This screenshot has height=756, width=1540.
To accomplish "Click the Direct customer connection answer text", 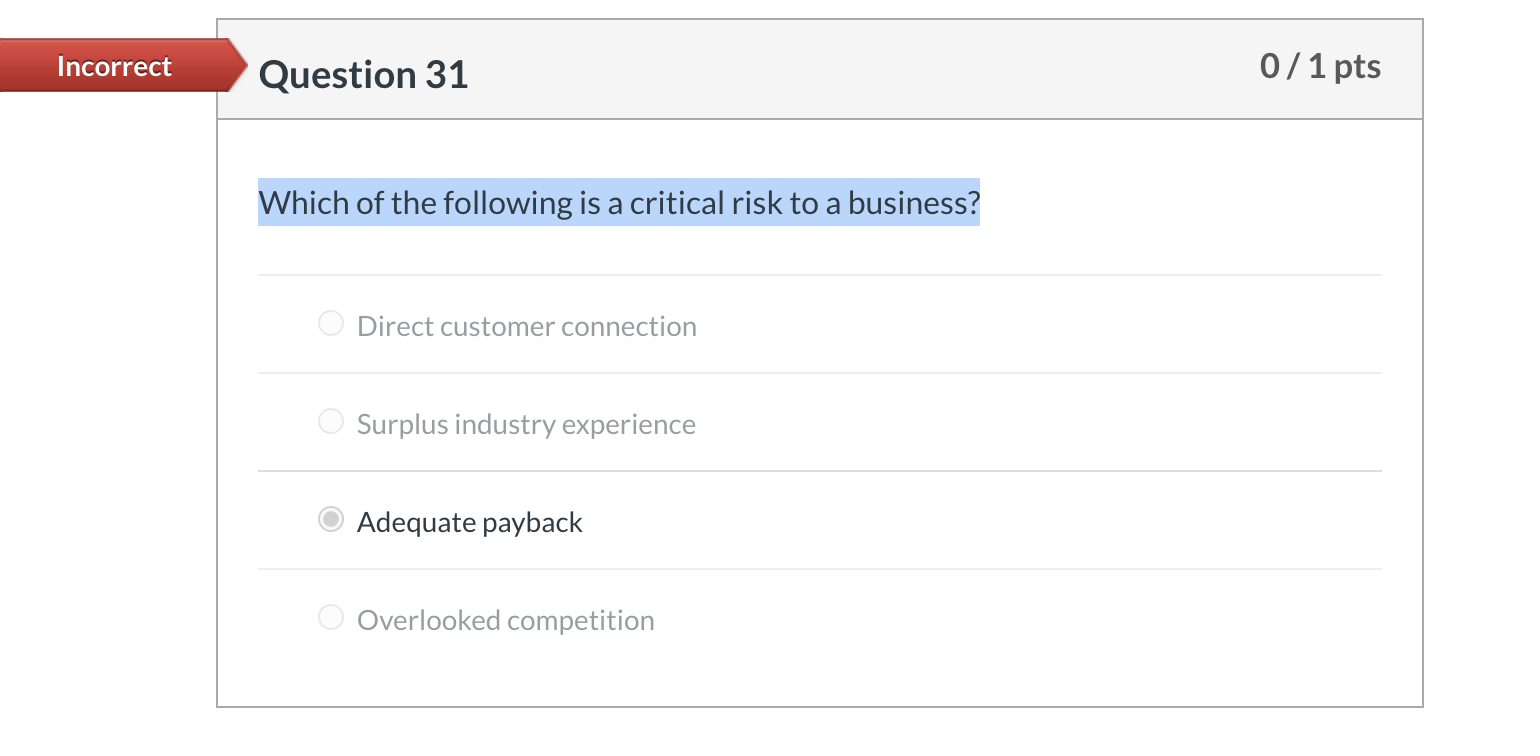I will point(526,326).
